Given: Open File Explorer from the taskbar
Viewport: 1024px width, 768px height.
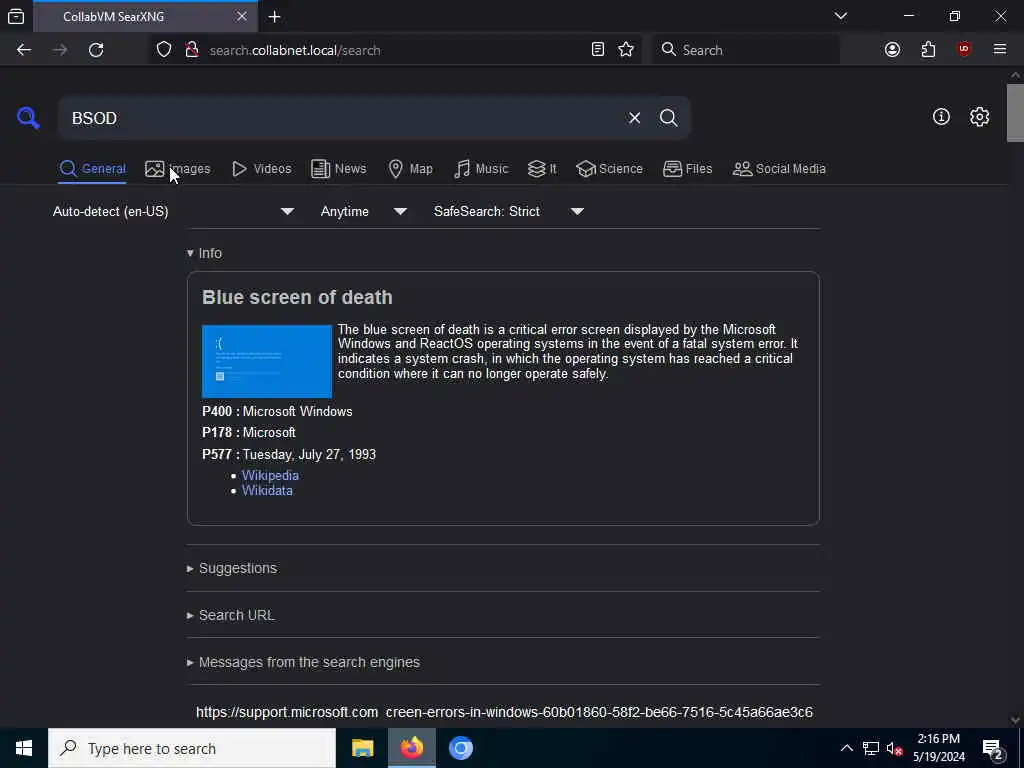Looking at the screenshot, I should (x=362, y=748).
